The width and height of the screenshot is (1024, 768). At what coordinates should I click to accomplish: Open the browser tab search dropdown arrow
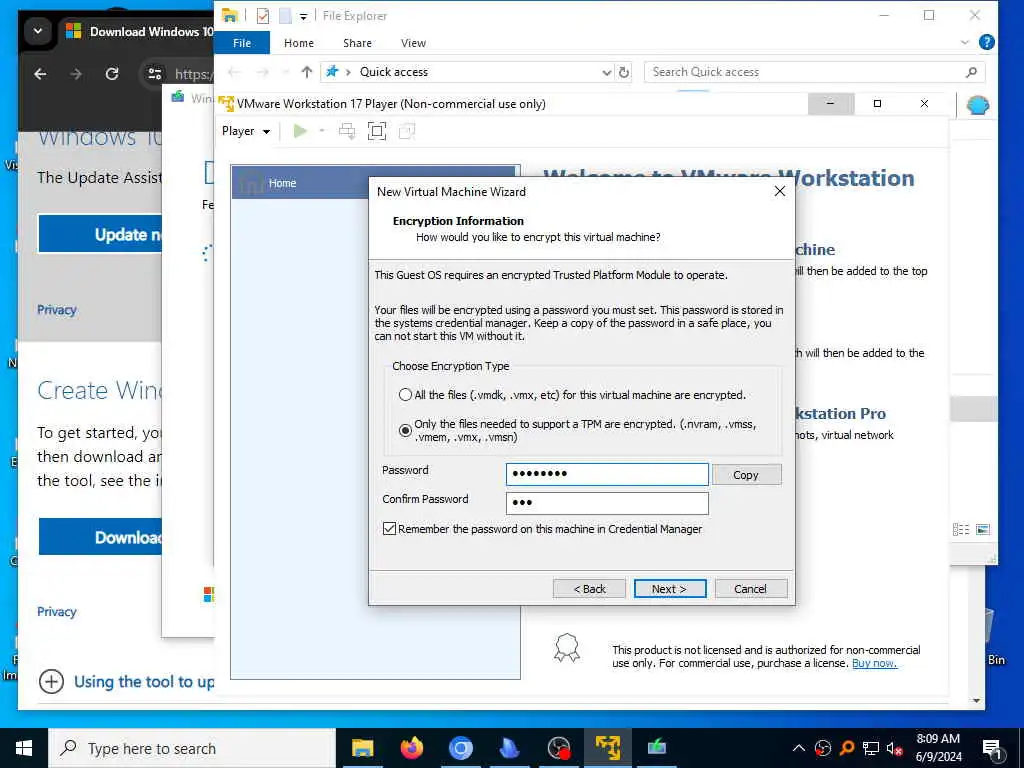pos(38,31)
